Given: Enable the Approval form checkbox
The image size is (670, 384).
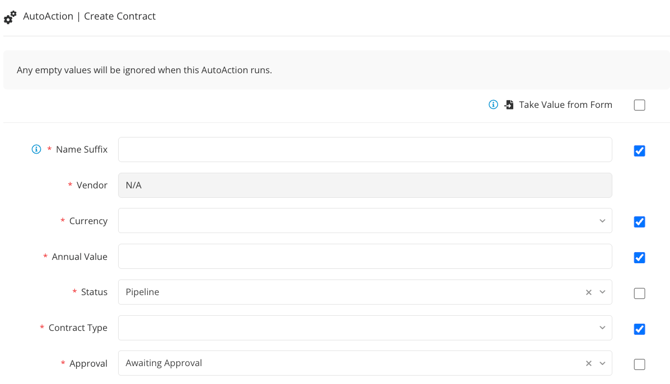Looking at the screenshot, I should (639, 364).
